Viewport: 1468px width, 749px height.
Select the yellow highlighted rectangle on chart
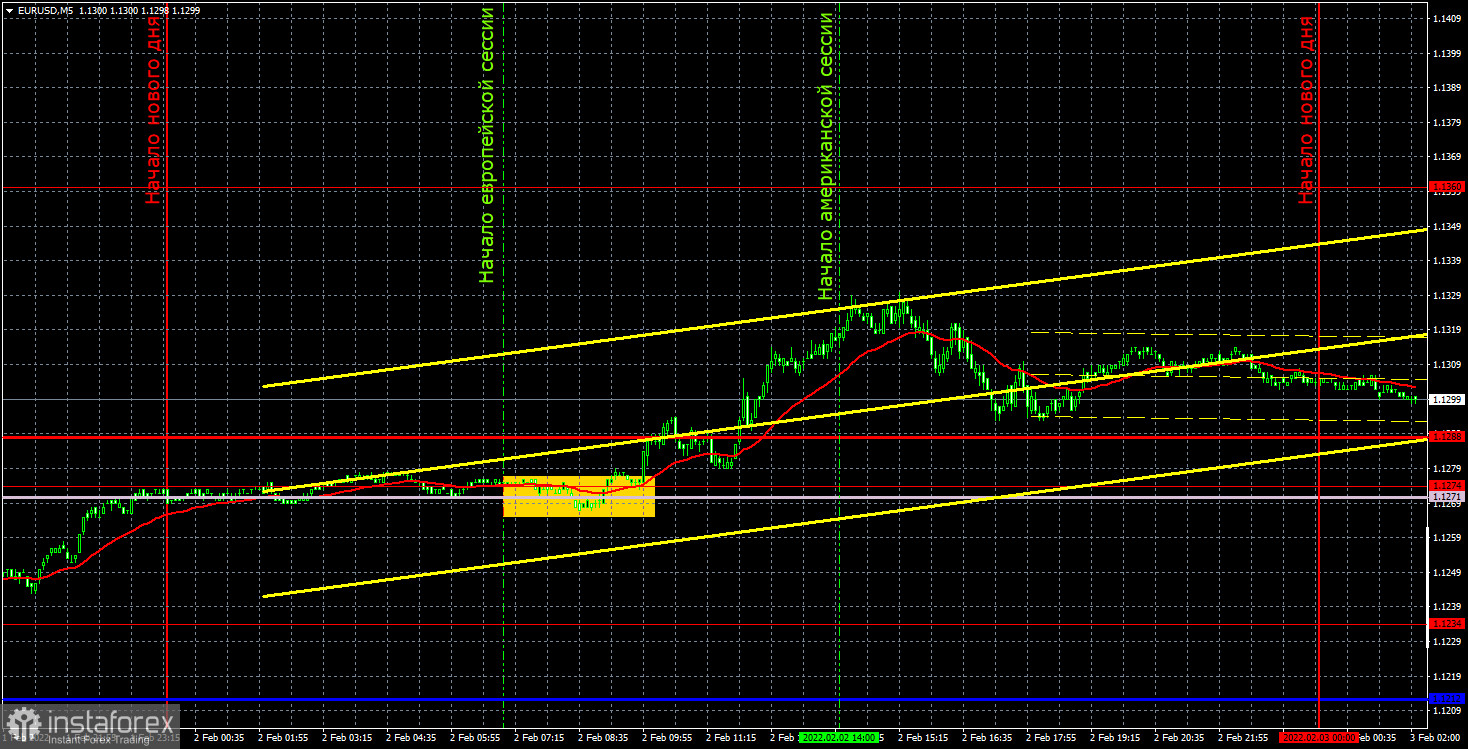click(x=579, y=496)
